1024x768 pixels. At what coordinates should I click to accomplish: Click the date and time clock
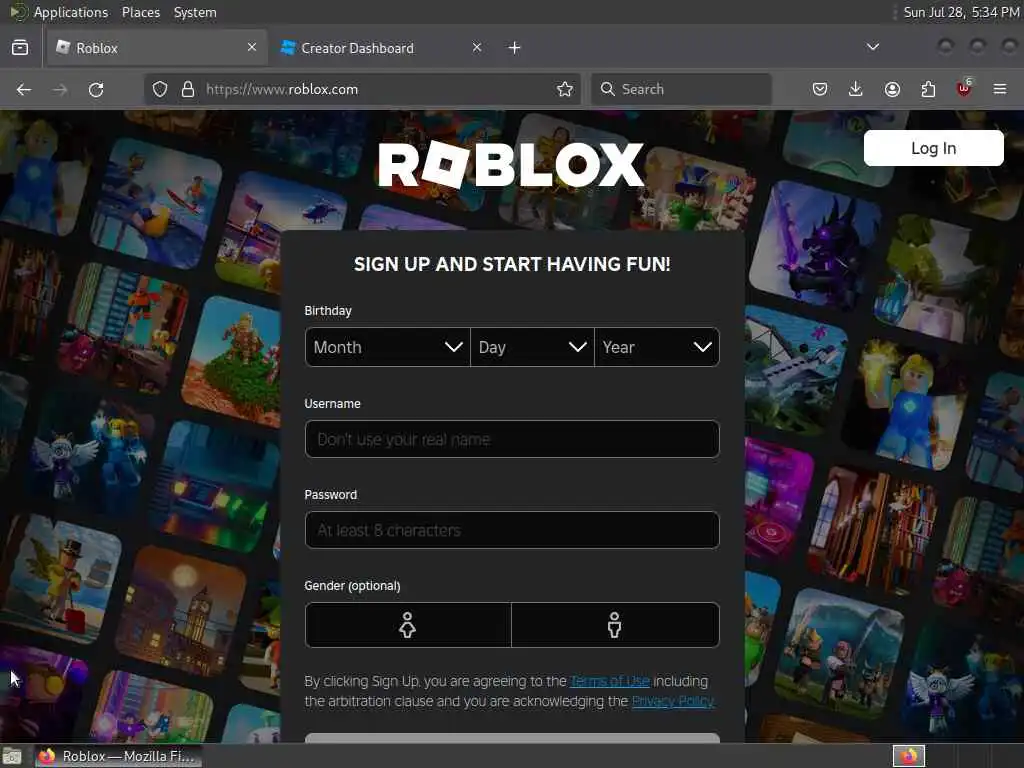[x=961, y=12]
